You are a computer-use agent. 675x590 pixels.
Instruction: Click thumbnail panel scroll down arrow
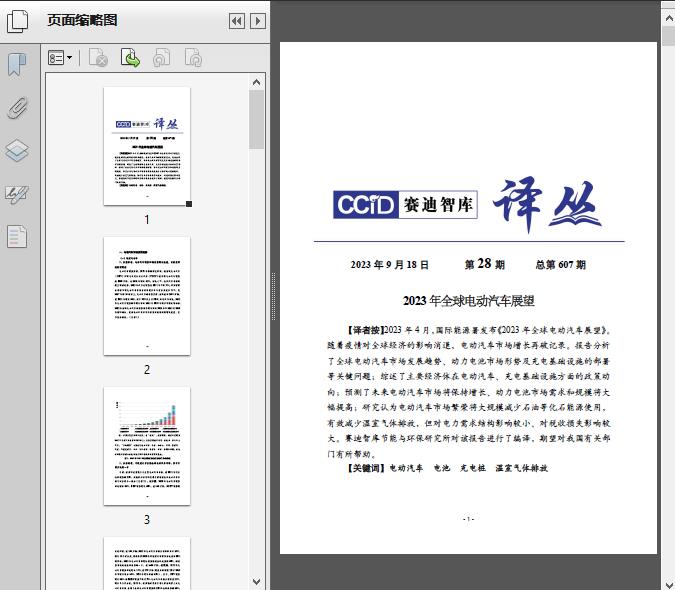[x=257, y=582]
